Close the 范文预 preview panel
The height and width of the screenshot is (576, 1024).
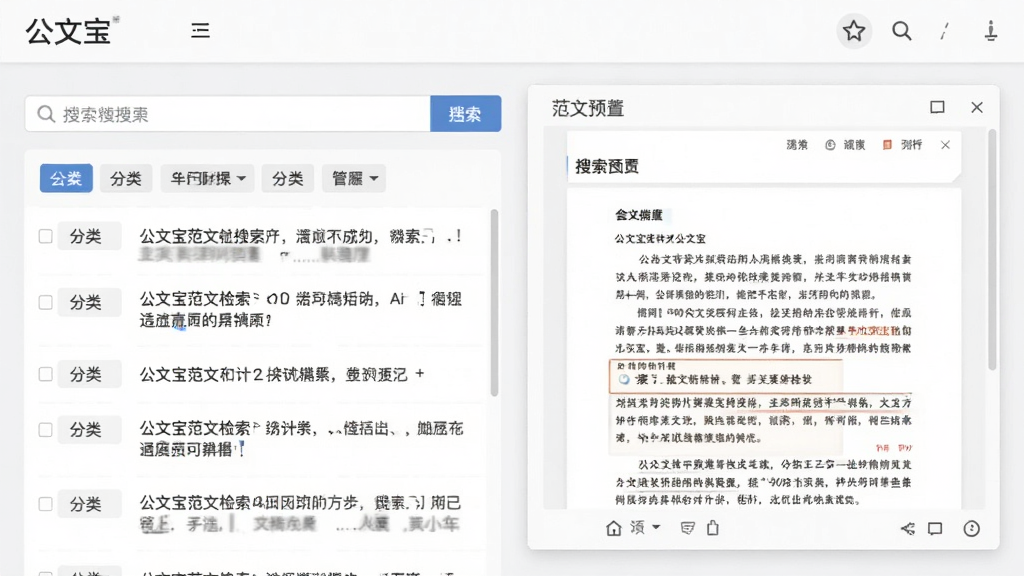[x=976, y=107]
